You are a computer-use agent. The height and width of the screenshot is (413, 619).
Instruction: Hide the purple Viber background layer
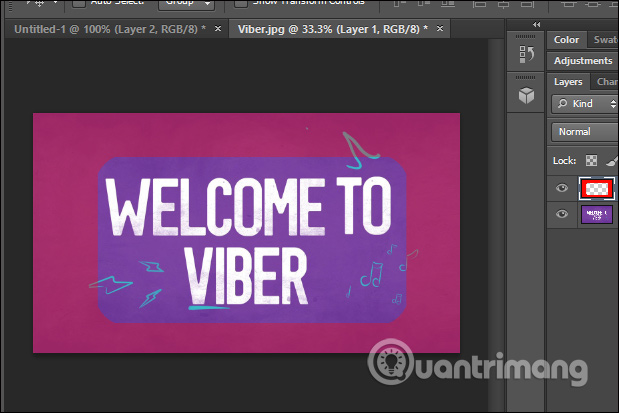pyautogui.click(x=562, y=214)
